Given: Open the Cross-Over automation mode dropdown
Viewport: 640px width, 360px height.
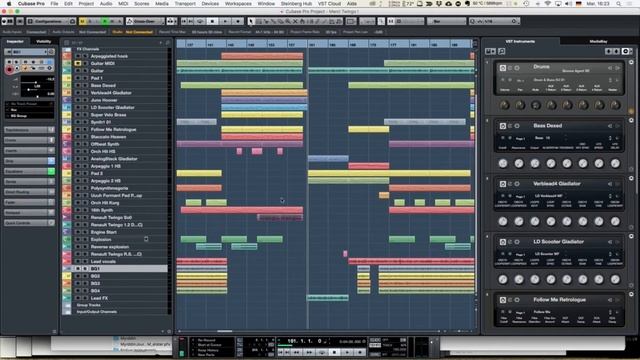Looking at the screenshot, I should click(x=145, y=21).
